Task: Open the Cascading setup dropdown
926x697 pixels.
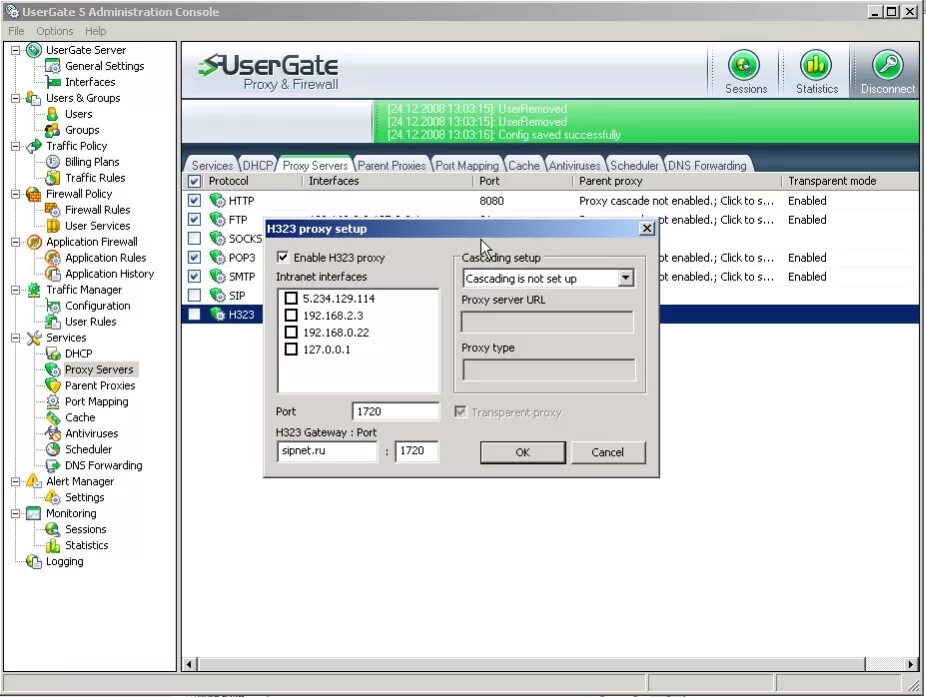Action: coord(625,278)
